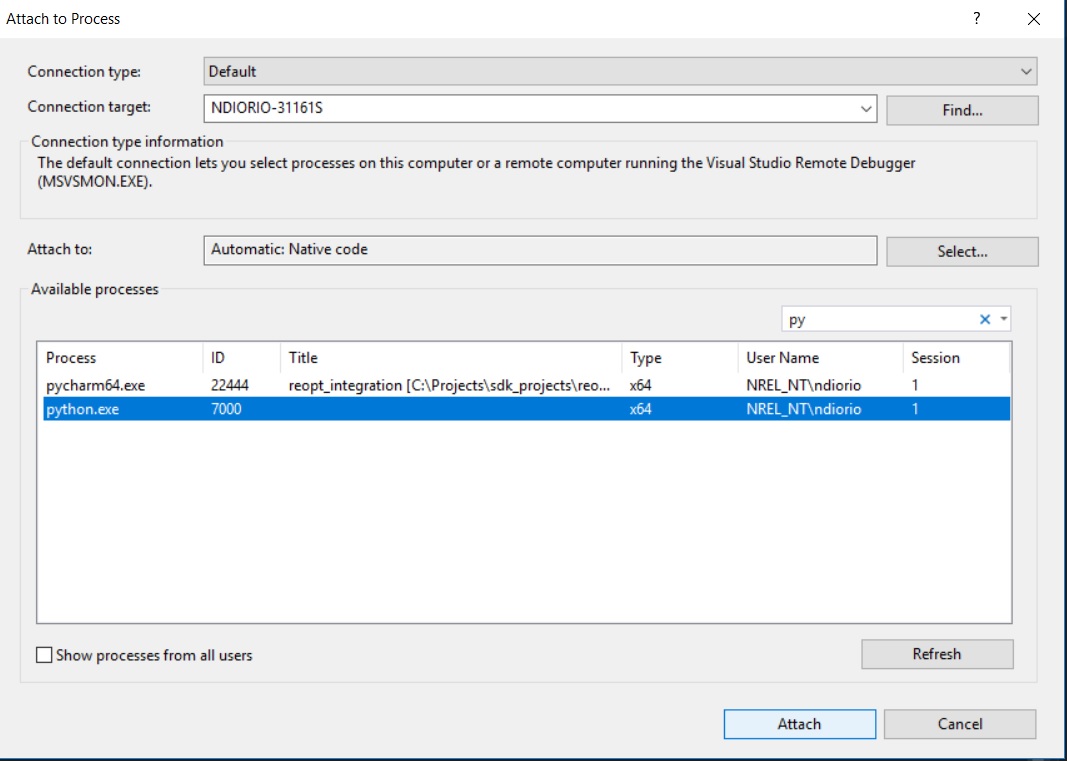Cancel the attach dialog
Screen dimensions: 1067x761
(959, 724)
